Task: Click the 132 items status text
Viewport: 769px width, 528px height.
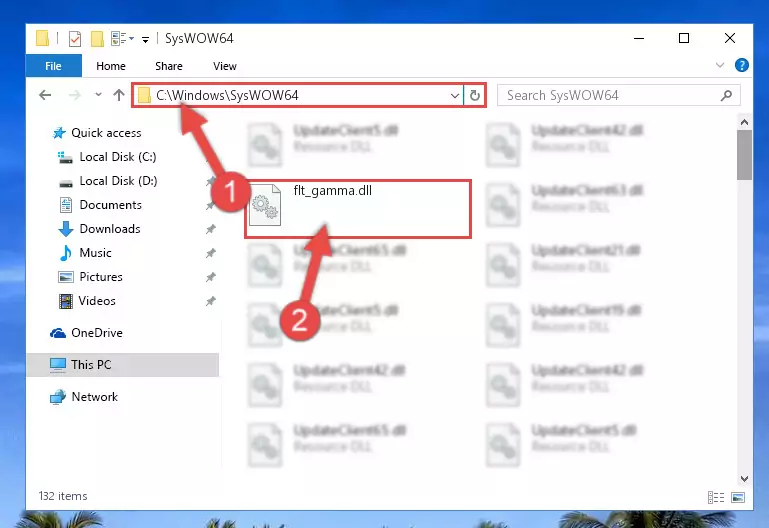Action: pos(63,496)
